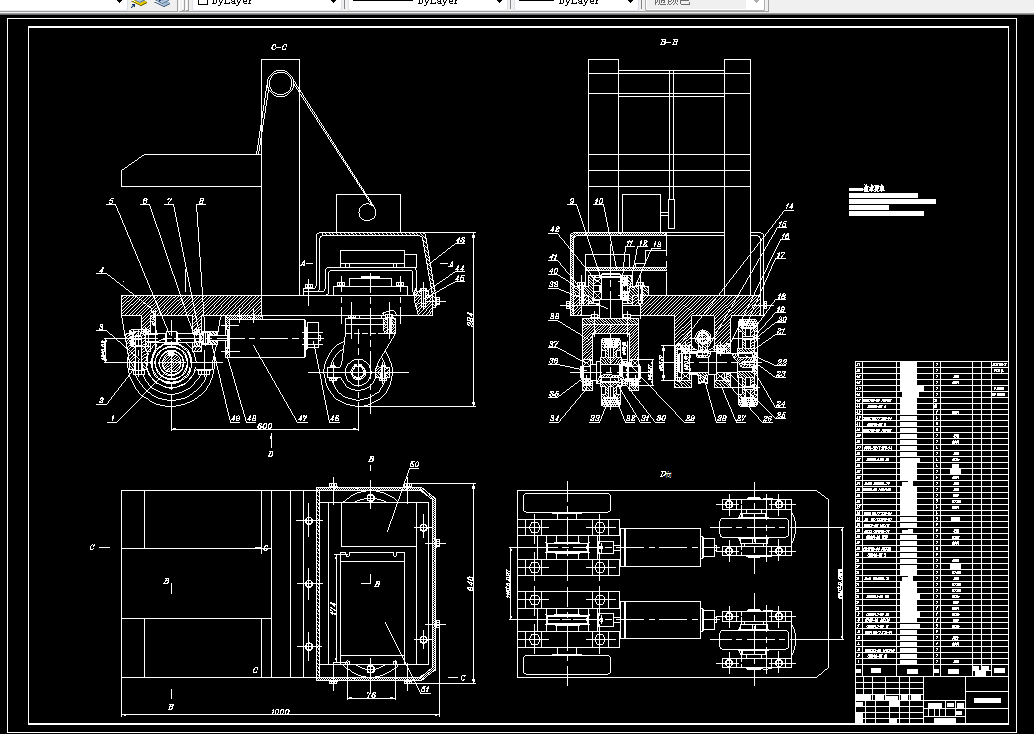Select part balloon number 47

tap(302, 418)
